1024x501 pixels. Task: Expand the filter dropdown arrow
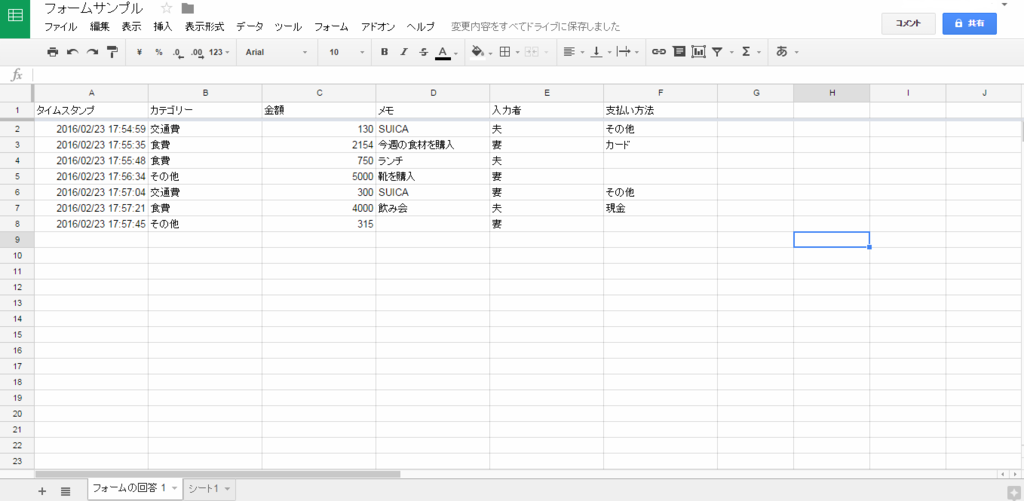click(x=731, y=52)
